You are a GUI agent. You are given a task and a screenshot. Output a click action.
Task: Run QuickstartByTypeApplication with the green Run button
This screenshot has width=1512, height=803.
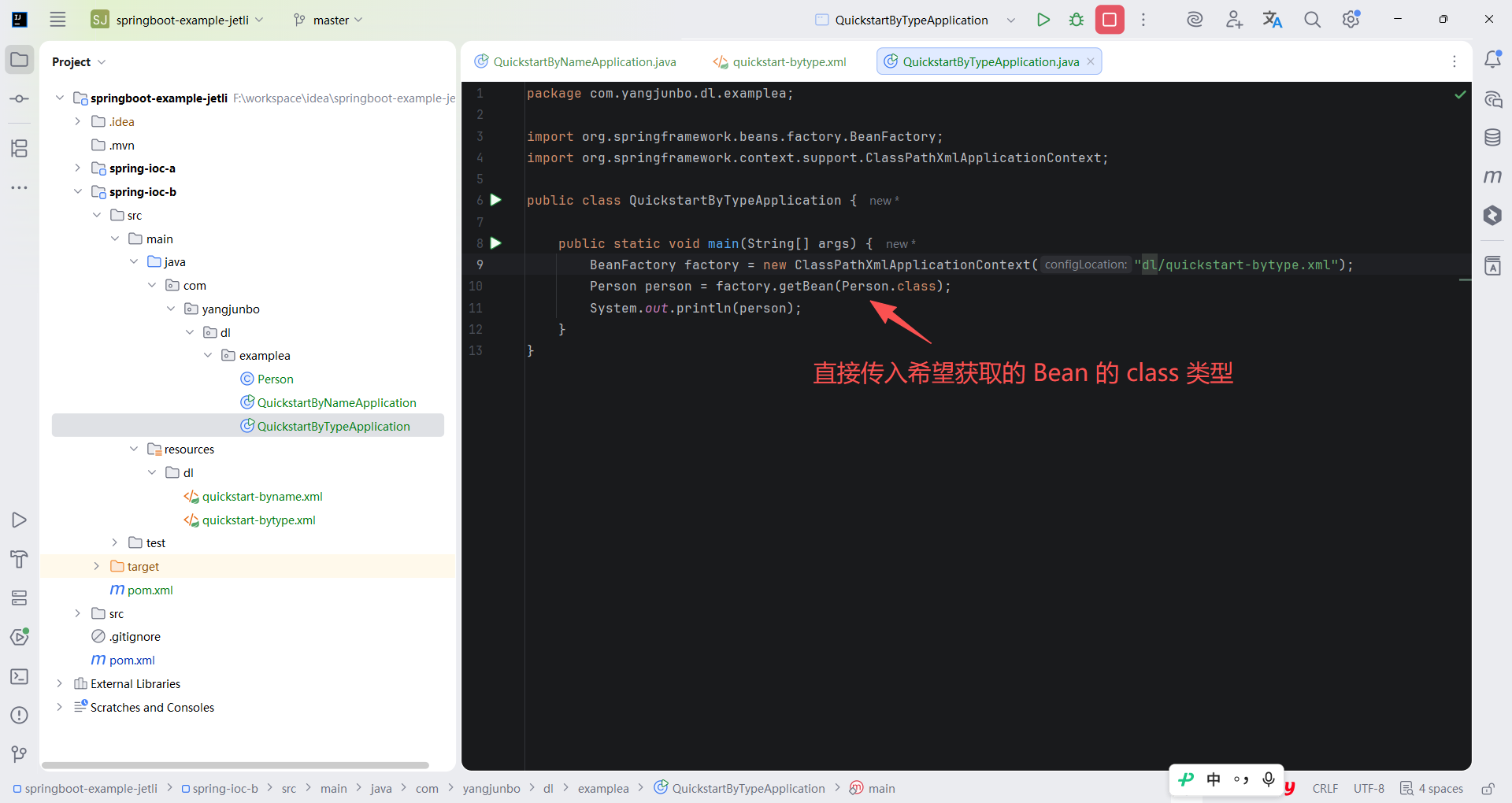(1043, 20)
